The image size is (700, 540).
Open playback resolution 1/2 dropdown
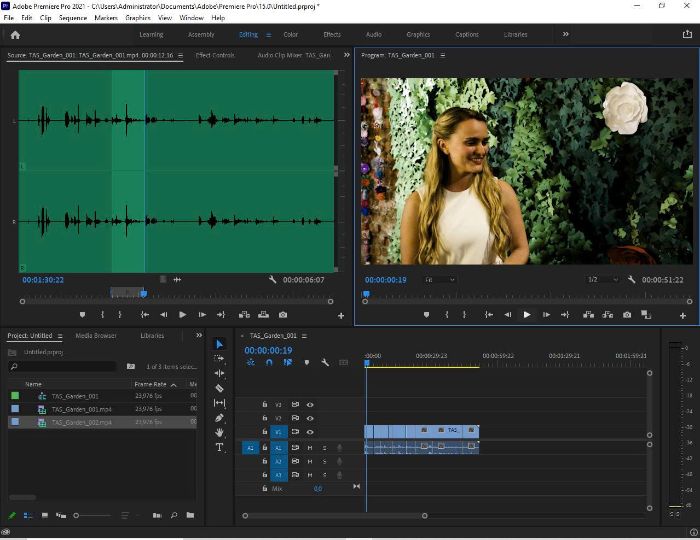(602, 279)
